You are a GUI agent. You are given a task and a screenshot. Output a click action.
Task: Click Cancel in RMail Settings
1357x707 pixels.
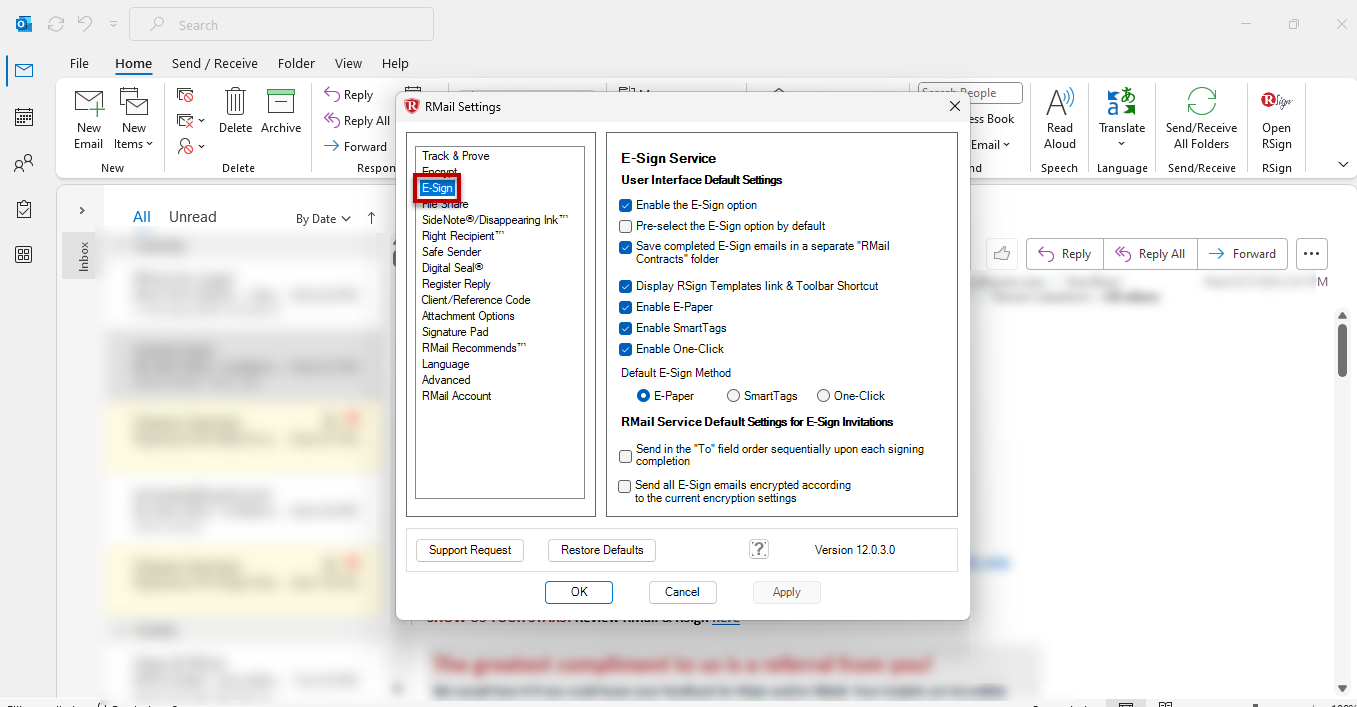(682, 592)
